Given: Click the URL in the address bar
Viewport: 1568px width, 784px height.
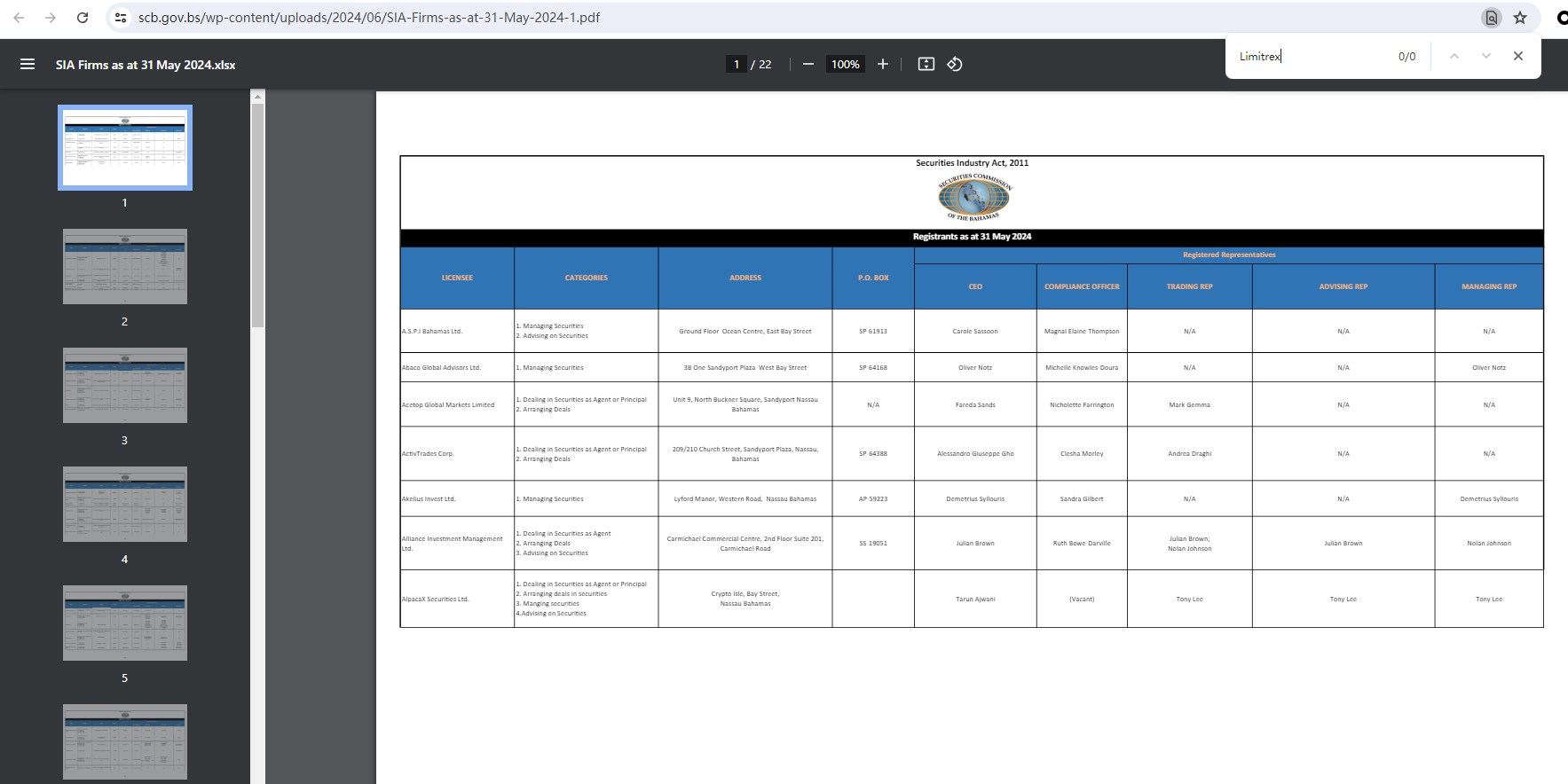Looking at the screenshot, I should (x=368, y=18).
